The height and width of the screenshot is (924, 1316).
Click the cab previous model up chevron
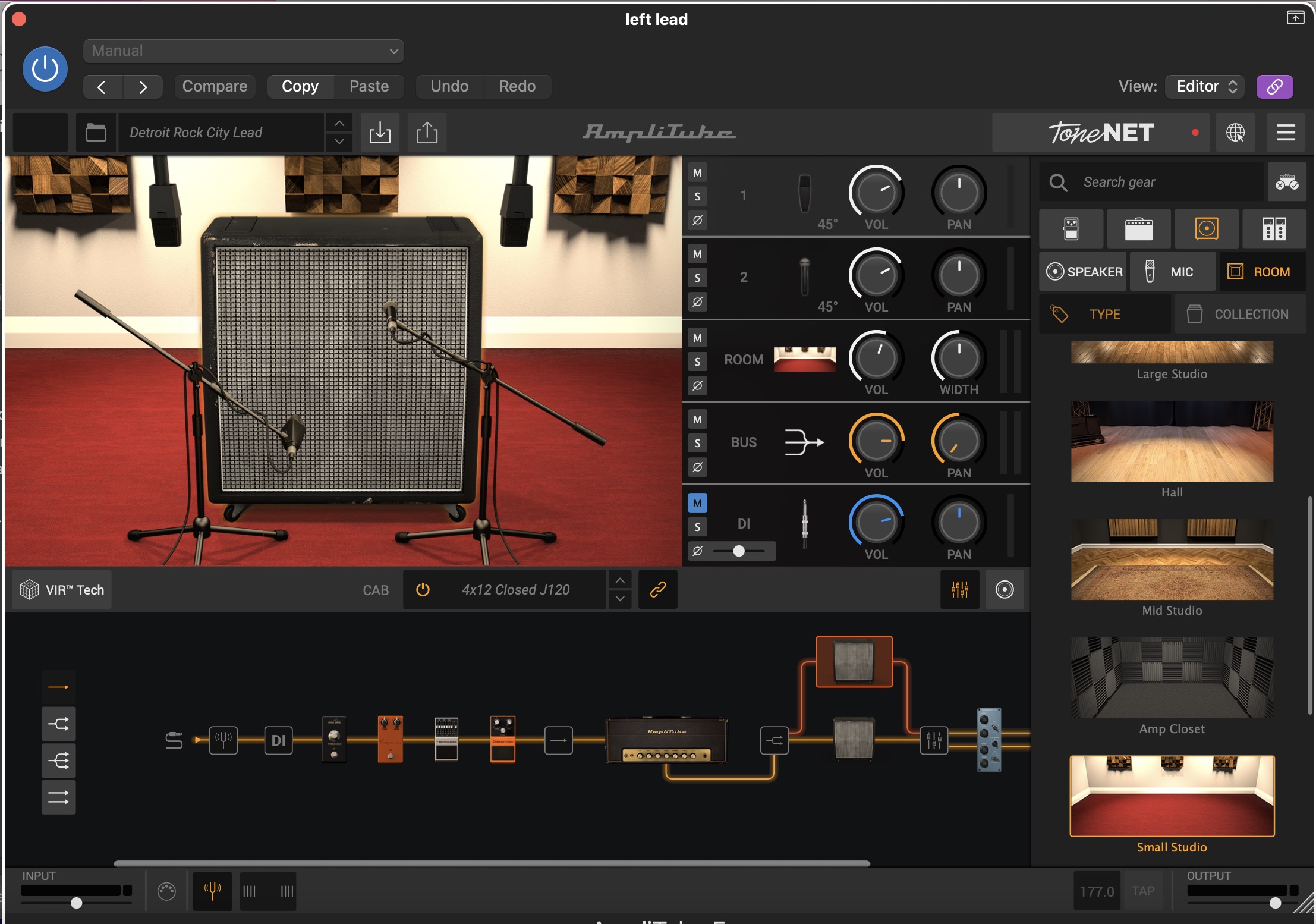point(620,580)
